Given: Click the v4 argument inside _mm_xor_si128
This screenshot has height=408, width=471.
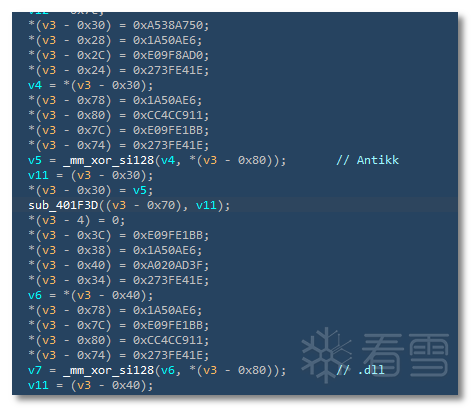Looking at the screenshot, I should pyautogui.click(x=168, y=160).
